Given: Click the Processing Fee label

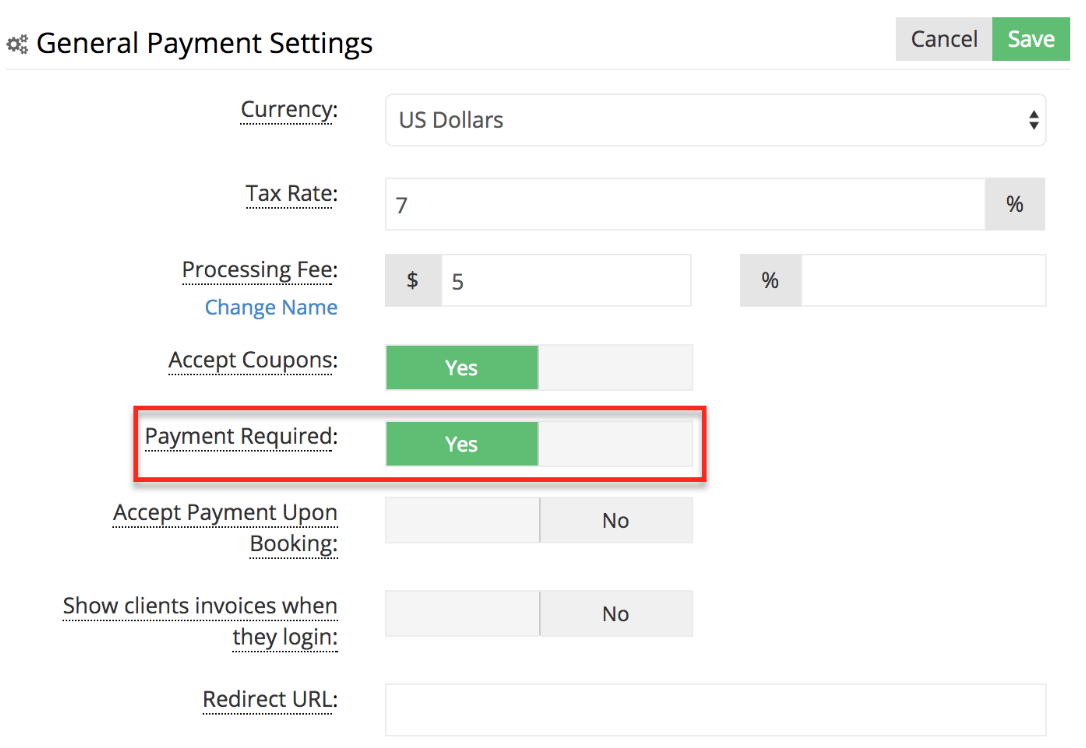Looking at the screenshot, I should click(x=258, y=270).
